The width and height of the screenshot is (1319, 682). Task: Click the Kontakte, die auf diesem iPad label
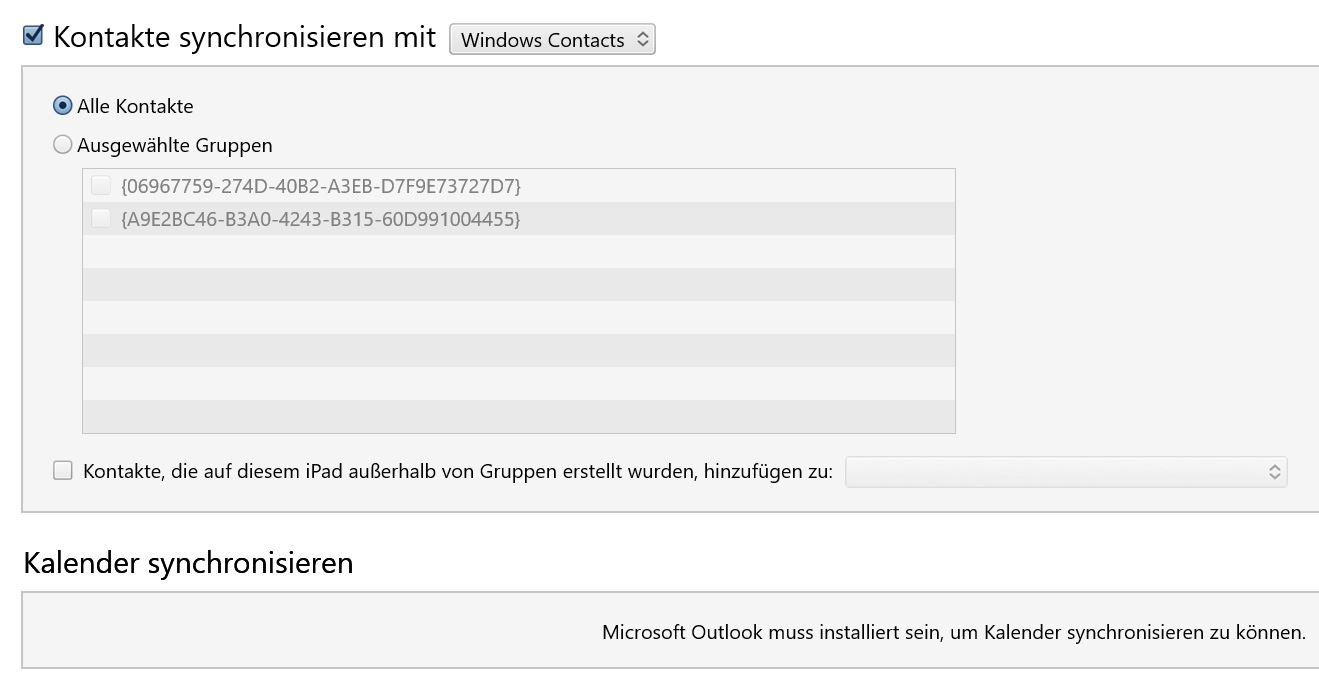[x=458, y=471]
